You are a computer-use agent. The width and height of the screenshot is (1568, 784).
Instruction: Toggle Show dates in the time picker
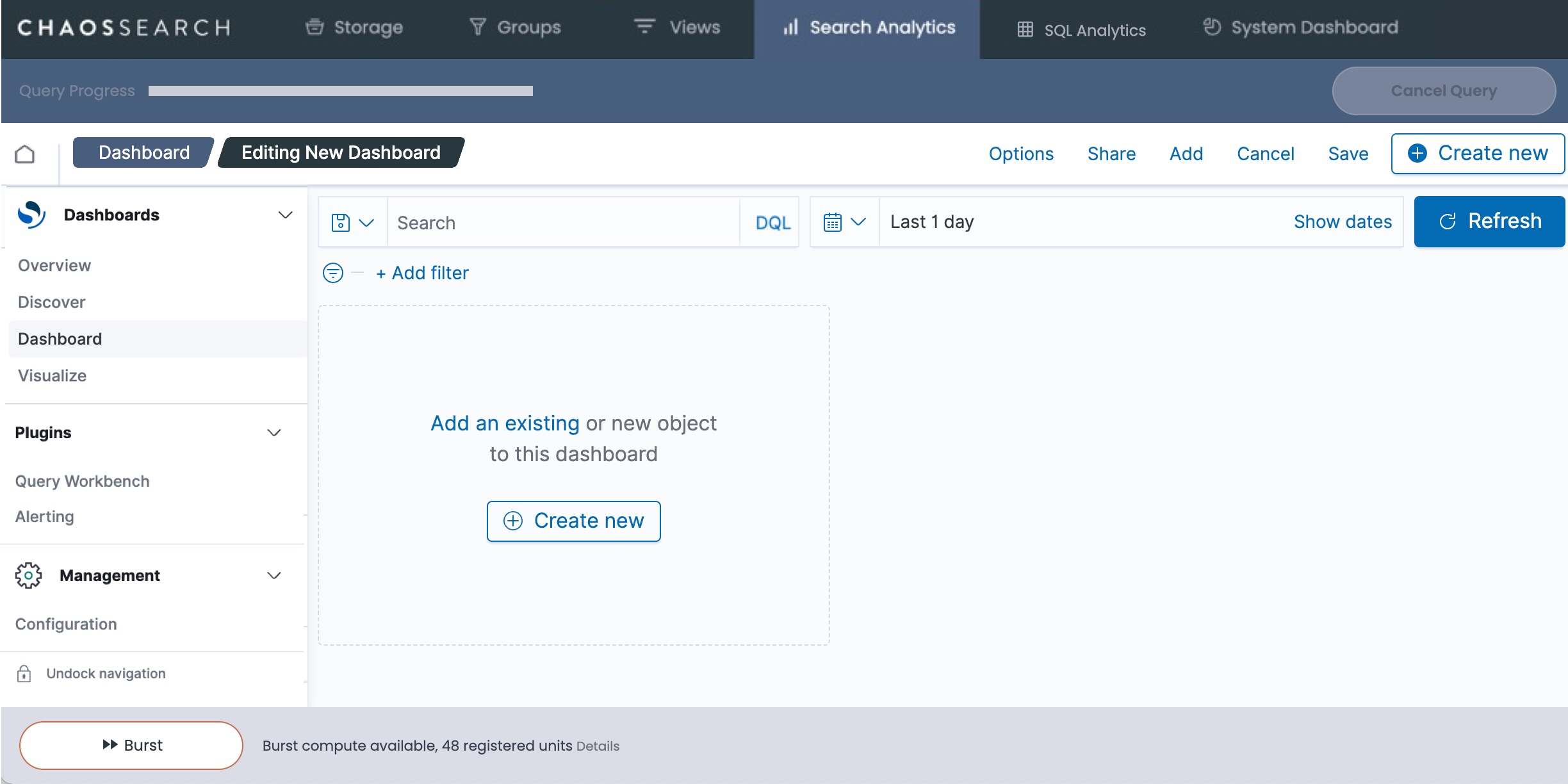[1343, 222]
